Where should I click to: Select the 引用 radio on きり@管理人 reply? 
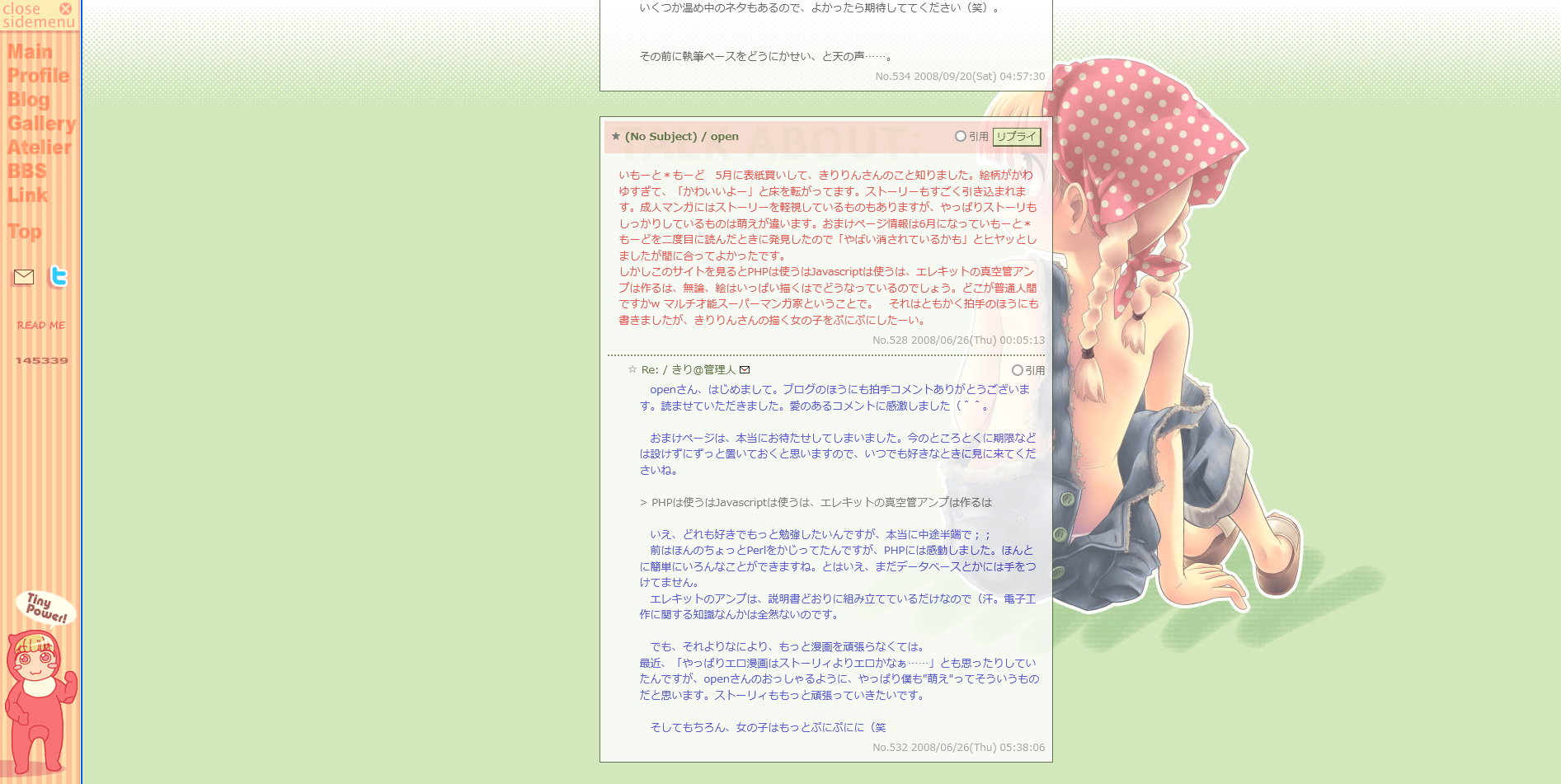(1017, 370)
